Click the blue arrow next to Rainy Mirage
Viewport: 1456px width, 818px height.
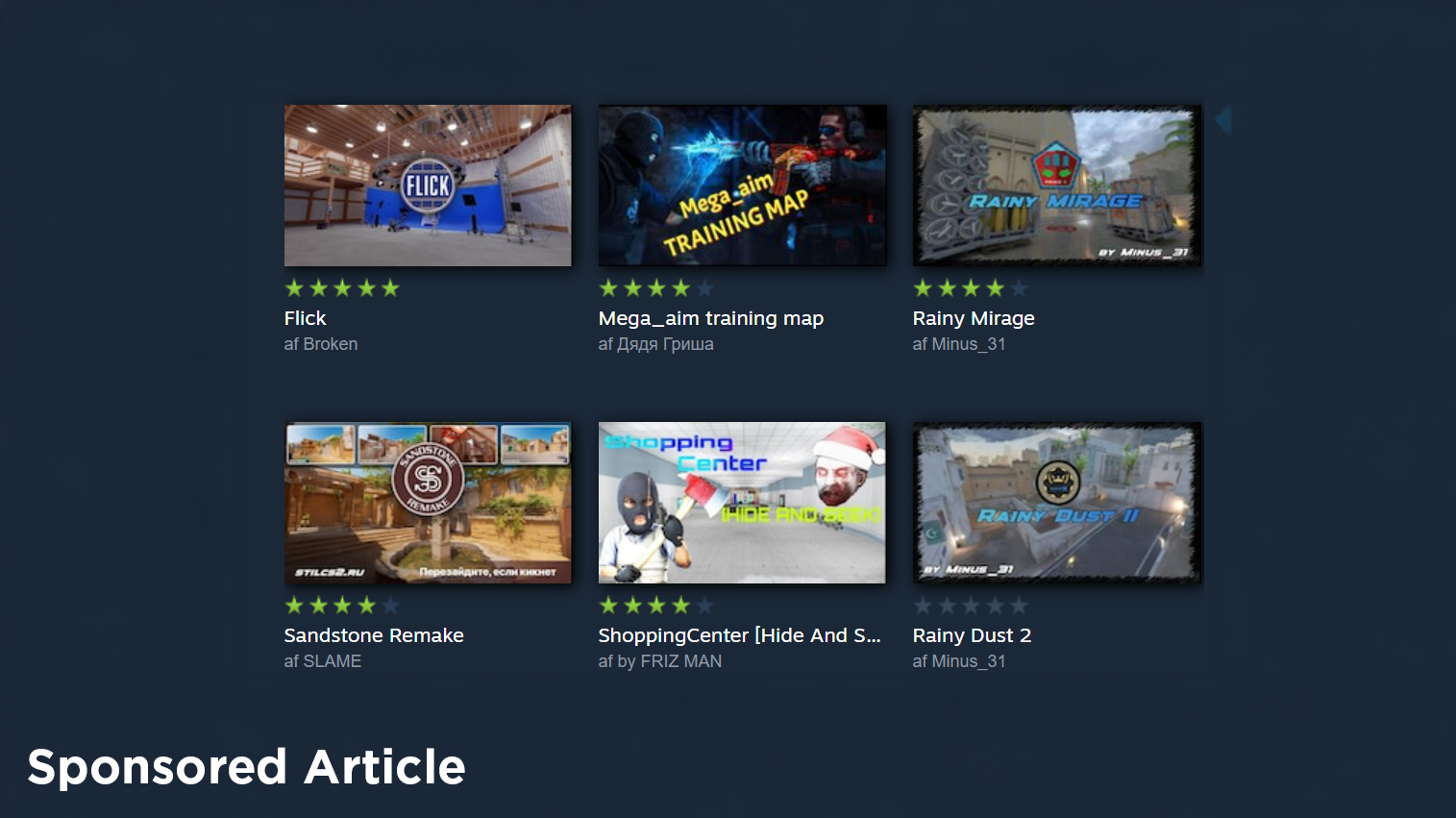click(1223, 120)
